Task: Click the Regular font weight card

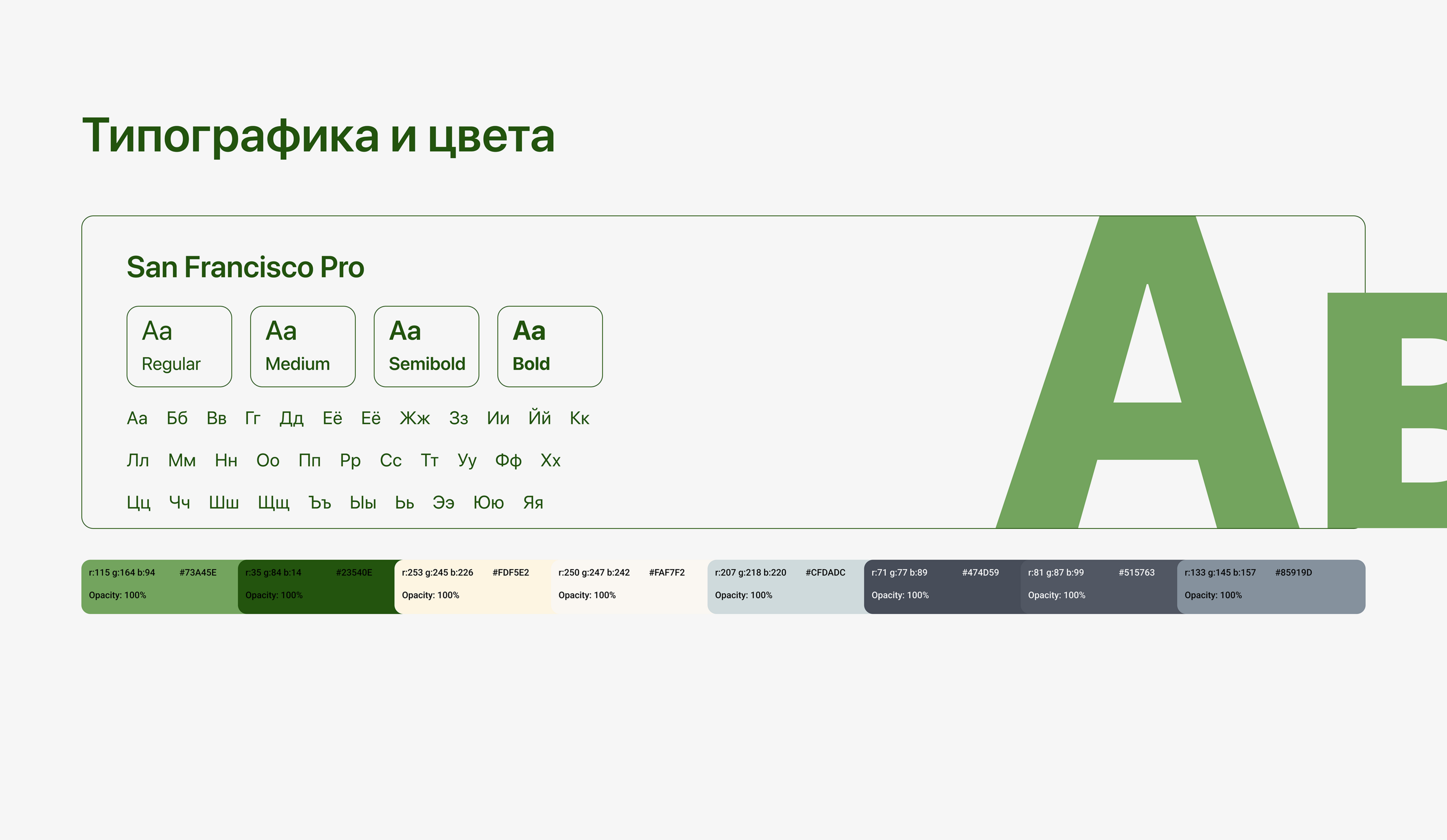Action: tap(179, 346)
